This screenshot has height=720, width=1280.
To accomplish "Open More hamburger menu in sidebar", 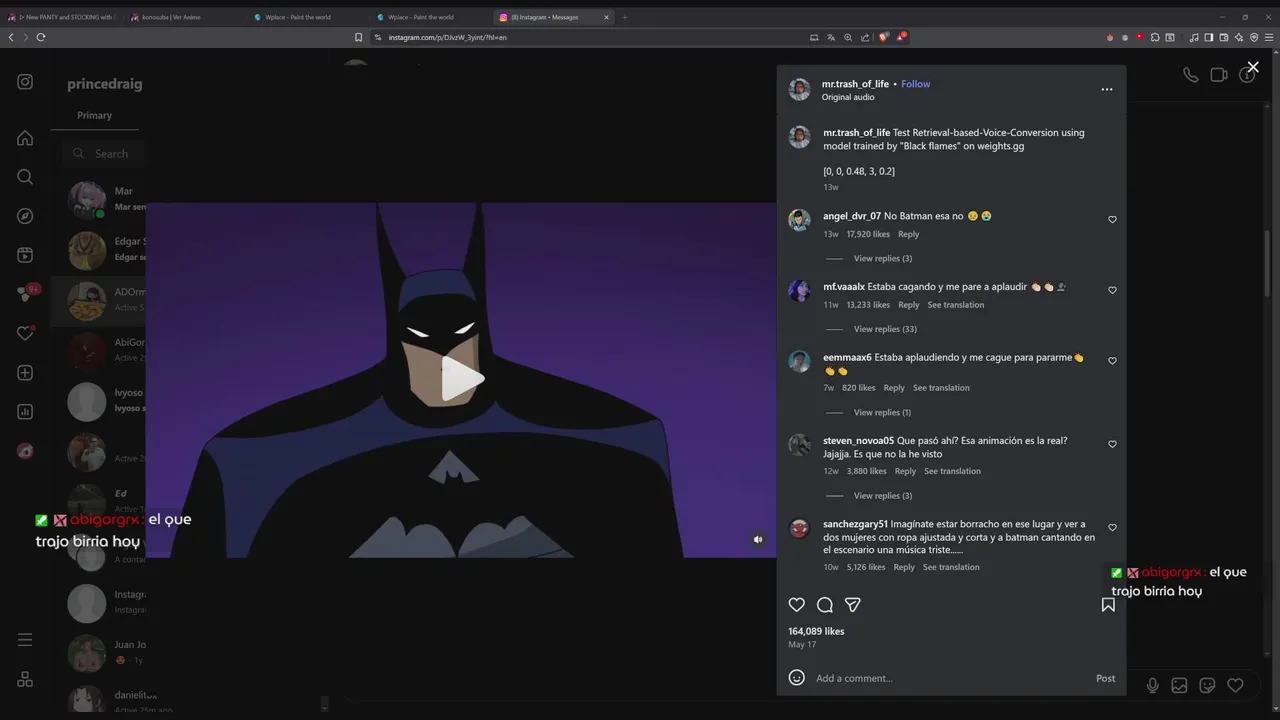I will [x=25, y=640].
